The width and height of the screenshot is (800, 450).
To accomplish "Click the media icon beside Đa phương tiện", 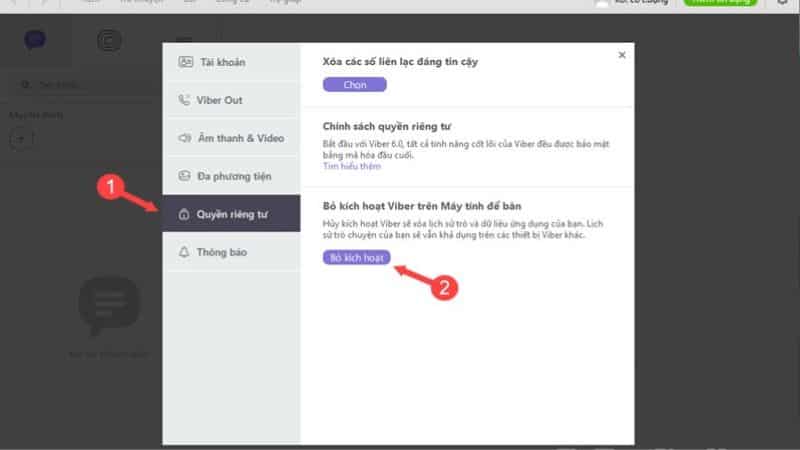I will click(x=184, y=176).
